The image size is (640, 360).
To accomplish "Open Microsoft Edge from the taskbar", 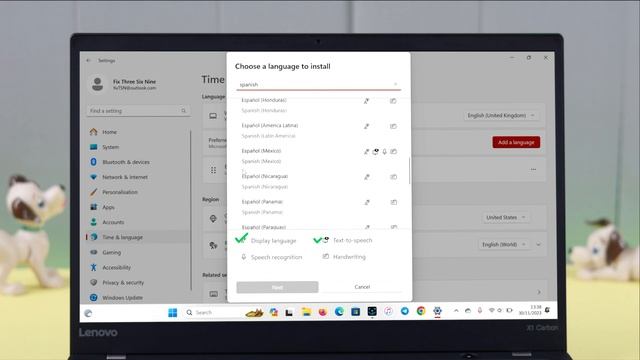I will [339, 312].
